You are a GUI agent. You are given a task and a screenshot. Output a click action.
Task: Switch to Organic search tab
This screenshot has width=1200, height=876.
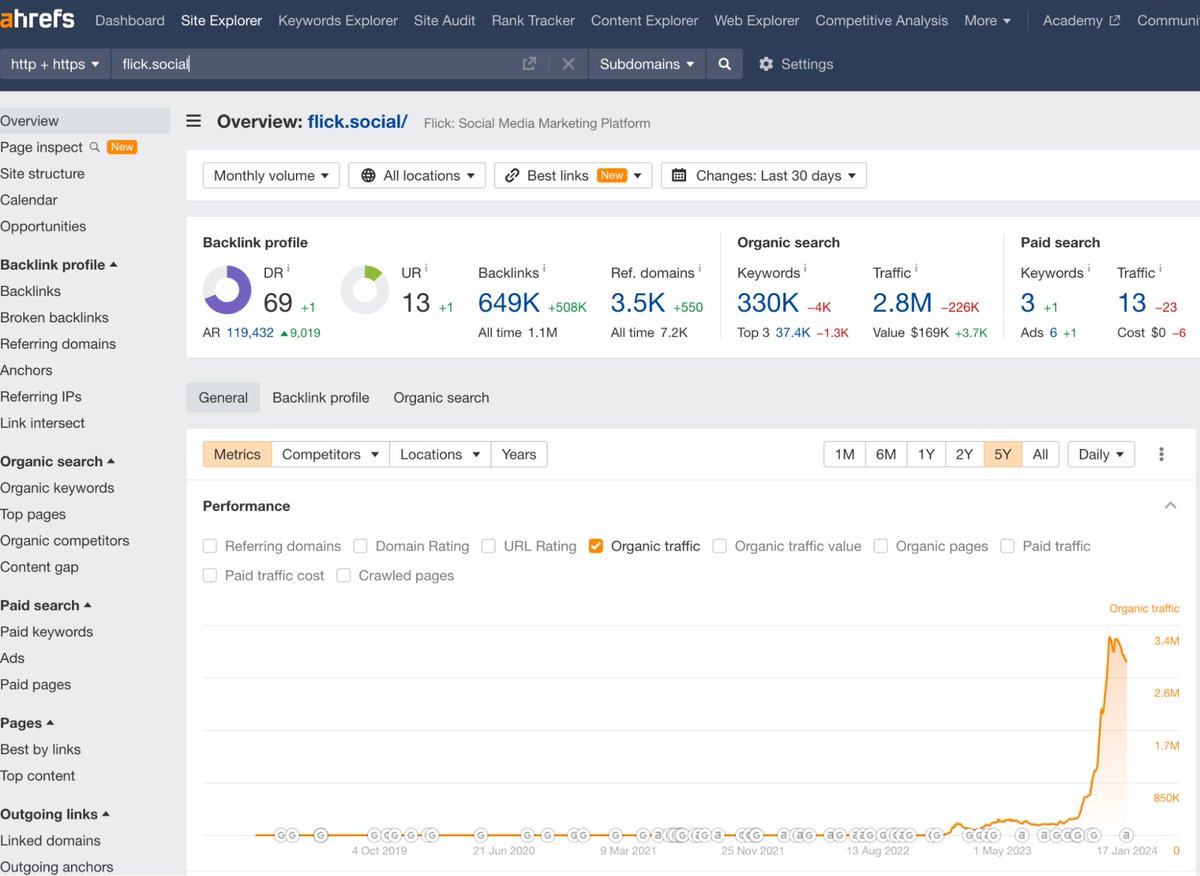[441, 398]
